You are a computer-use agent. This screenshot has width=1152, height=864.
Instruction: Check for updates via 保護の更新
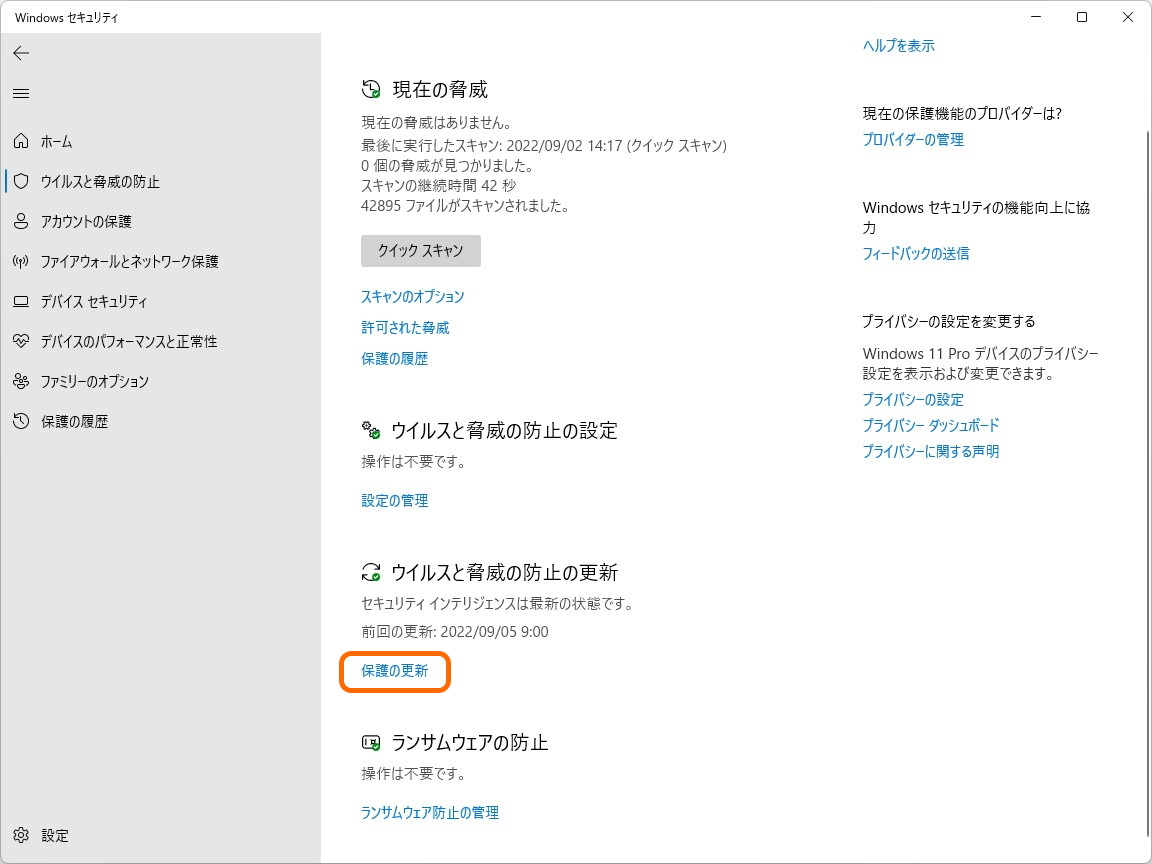(x=394, y=671)
